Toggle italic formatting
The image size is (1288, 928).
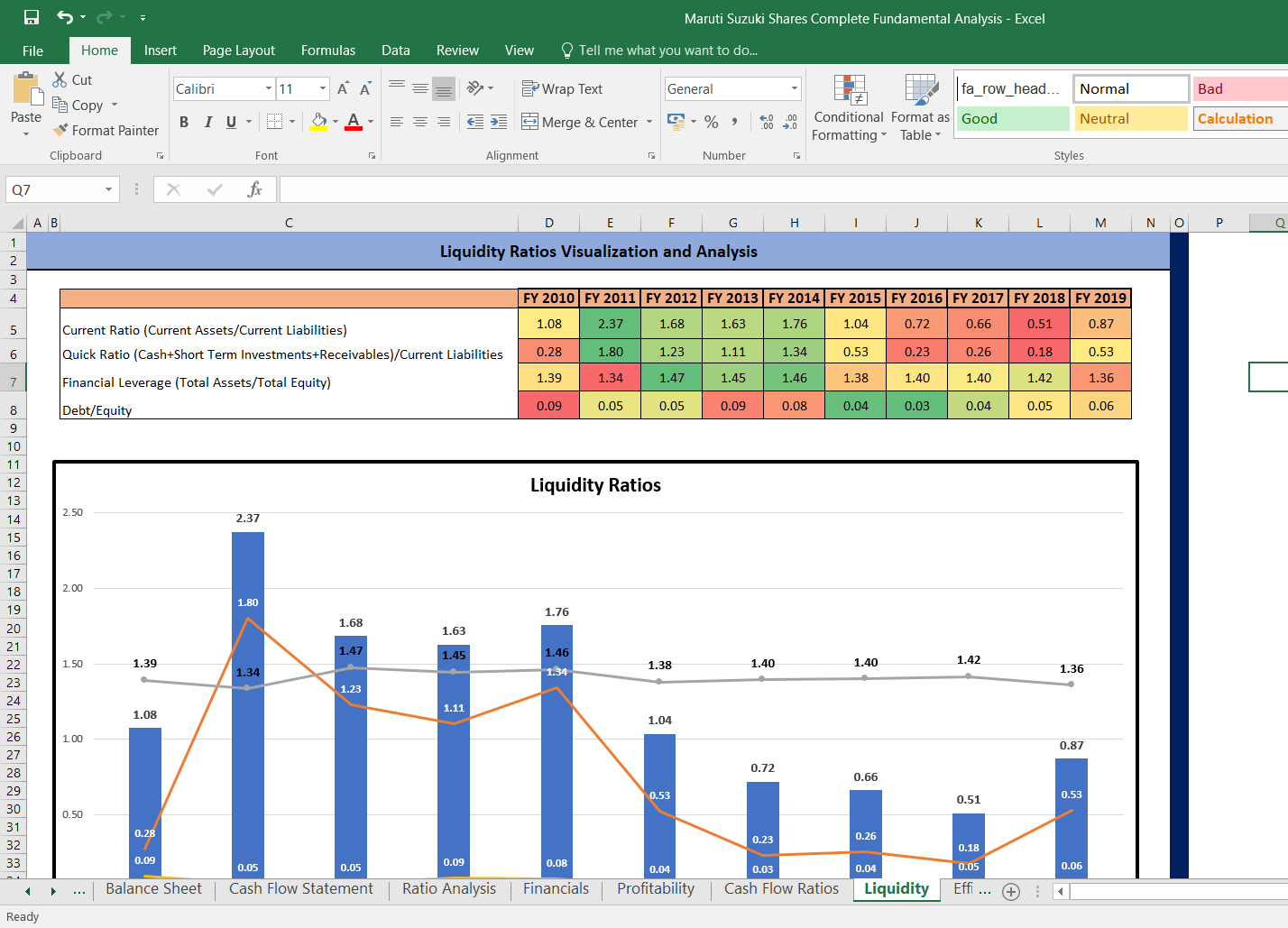click(x=208, y=122)
